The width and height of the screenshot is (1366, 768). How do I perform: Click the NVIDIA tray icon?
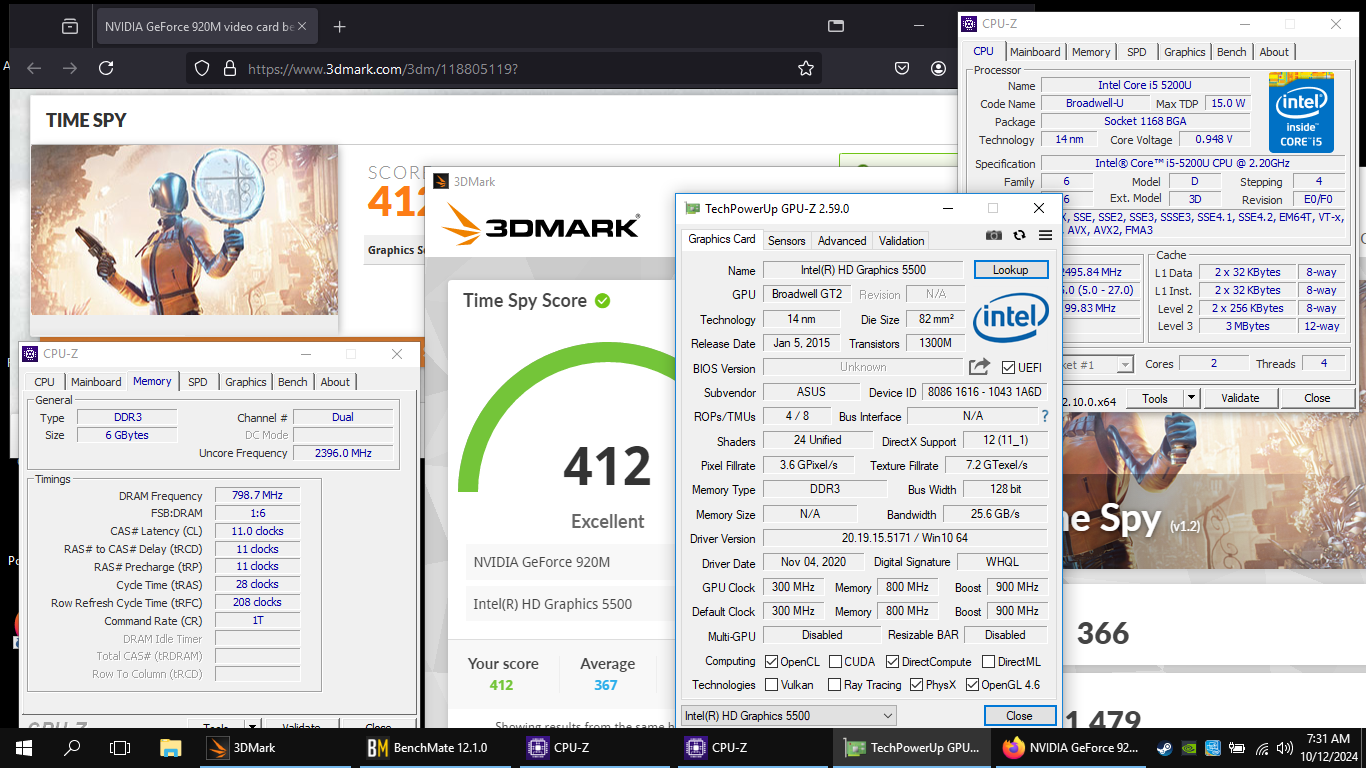[1189, 747]
